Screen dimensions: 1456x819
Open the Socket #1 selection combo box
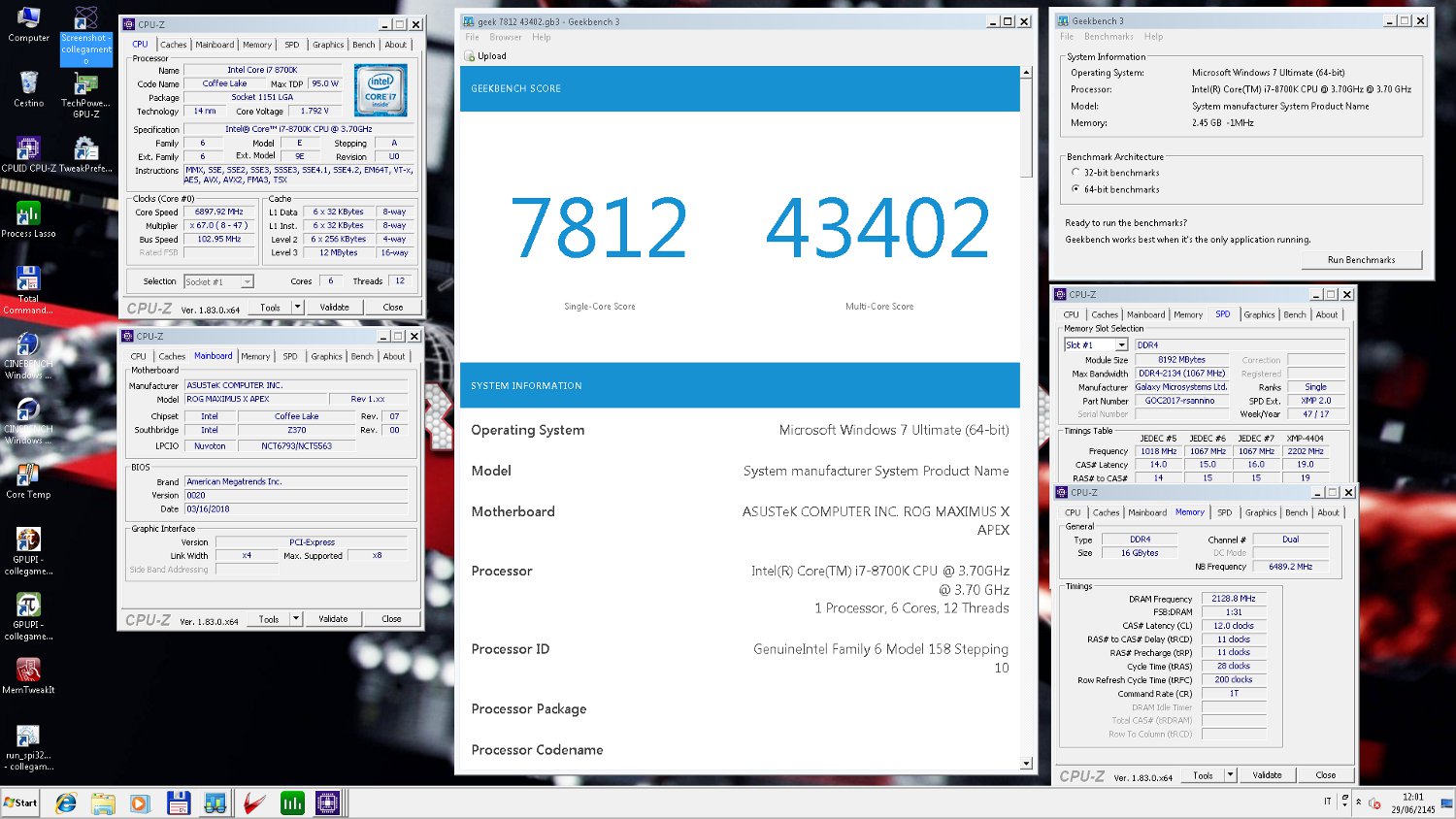tap(218, 281)
